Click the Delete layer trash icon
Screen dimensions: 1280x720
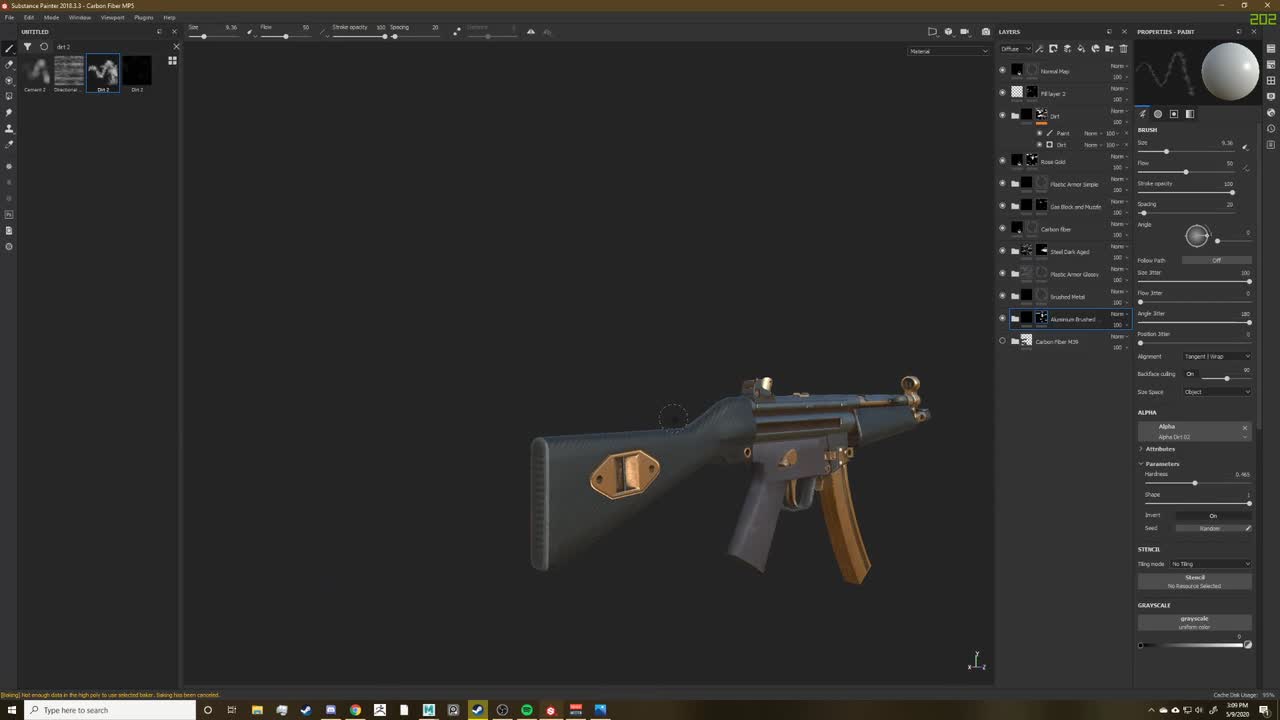pos(1123,48)
